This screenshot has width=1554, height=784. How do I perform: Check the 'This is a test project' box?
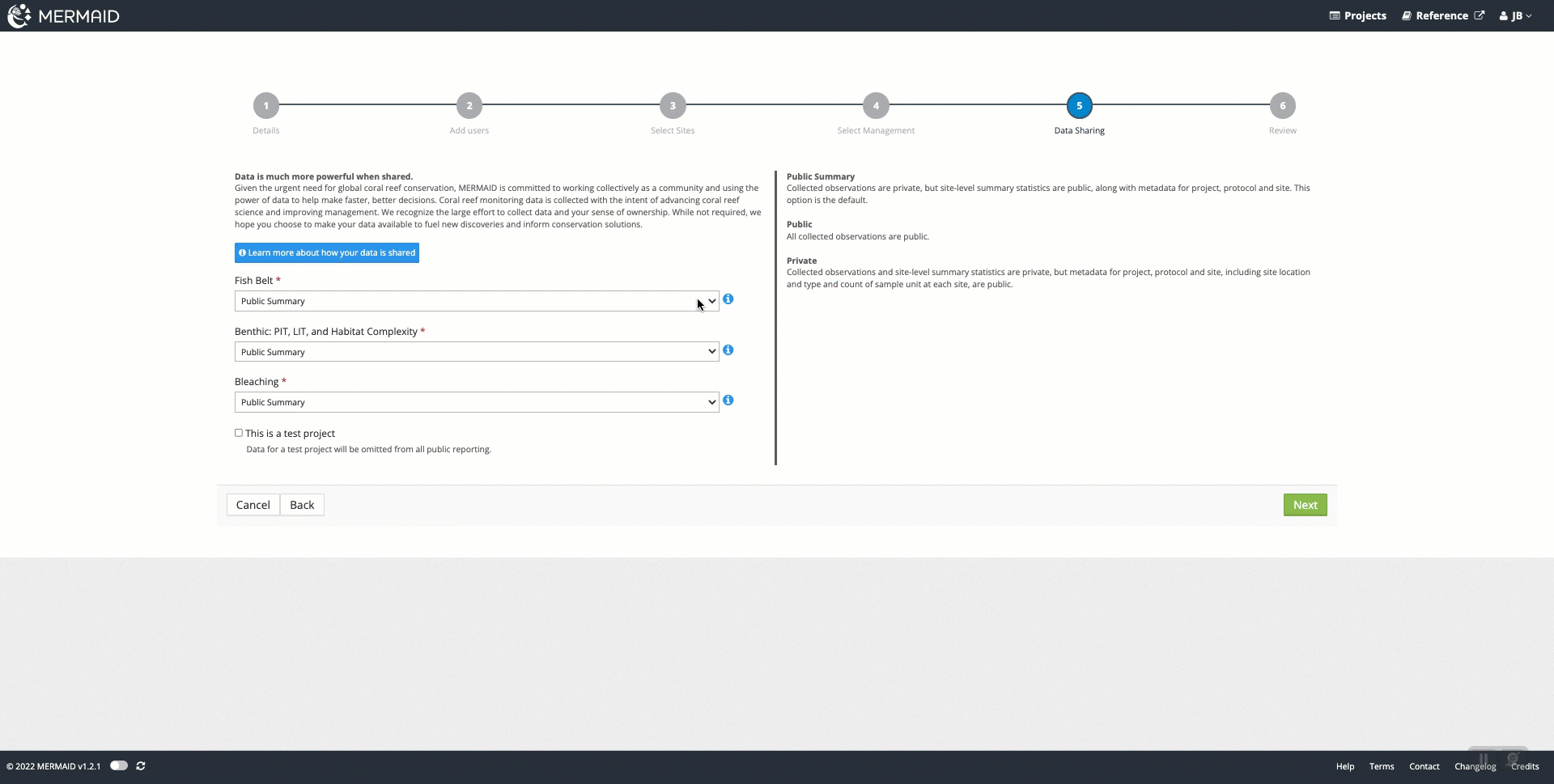pos(239,434)
